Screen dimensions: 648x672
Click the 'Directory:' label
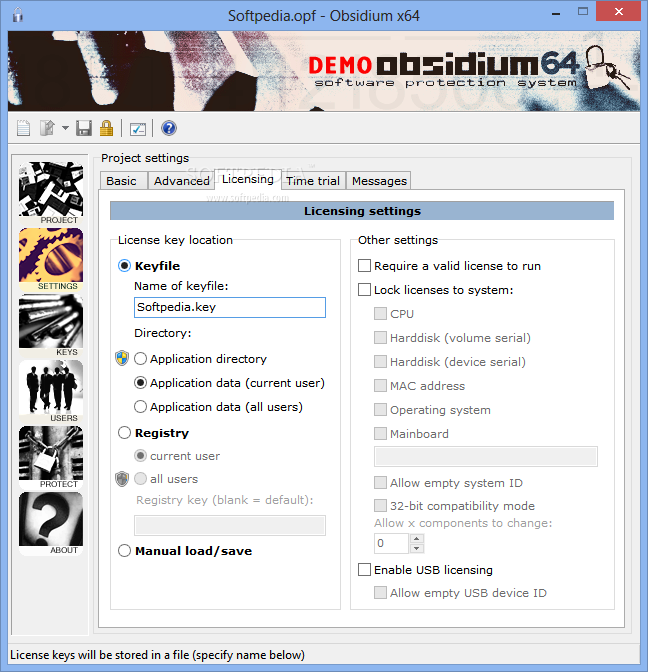pyautogui.click(x=162, y=333)
